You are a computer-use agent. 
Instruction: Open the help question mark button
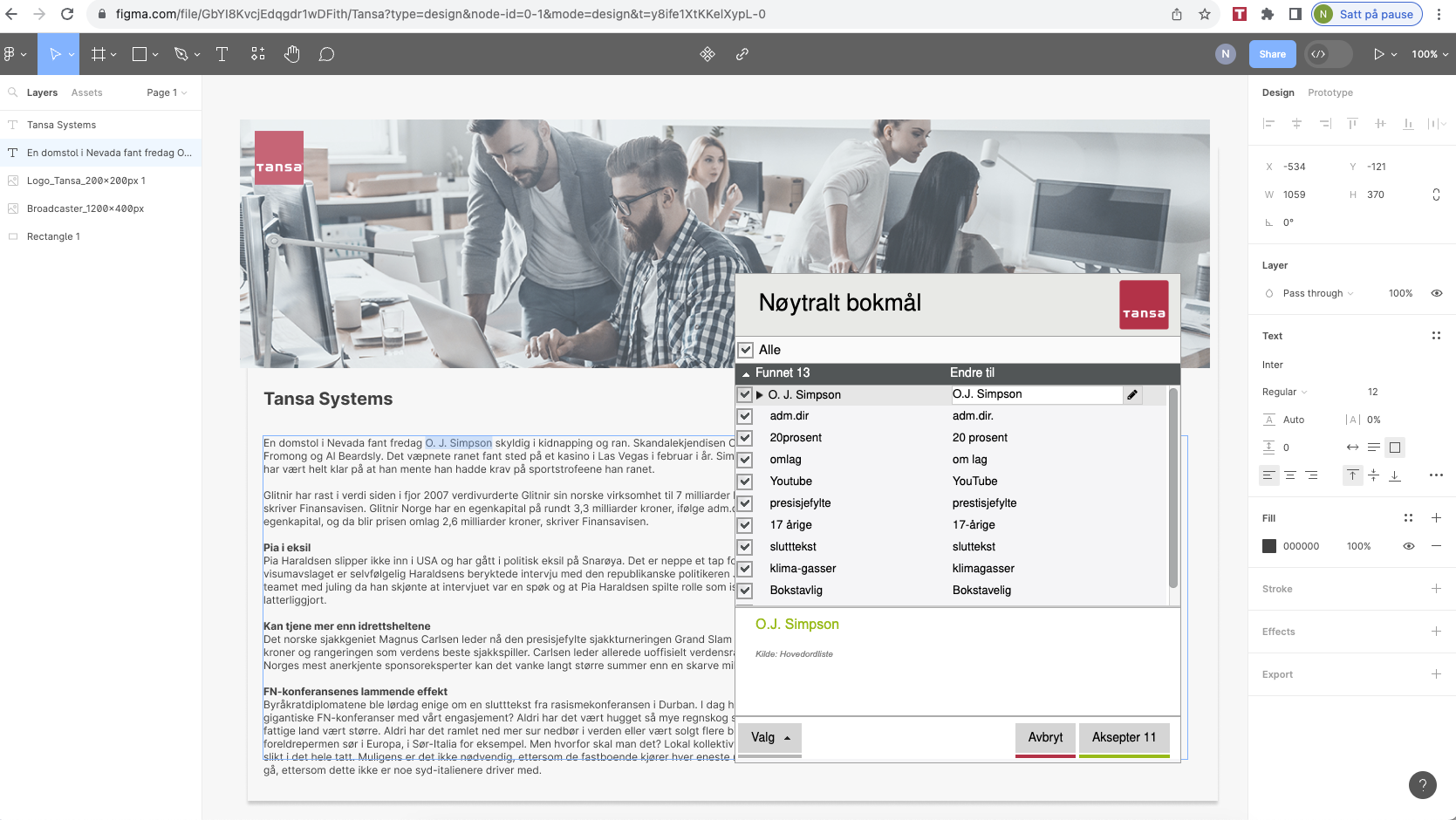click(1423, 784)
